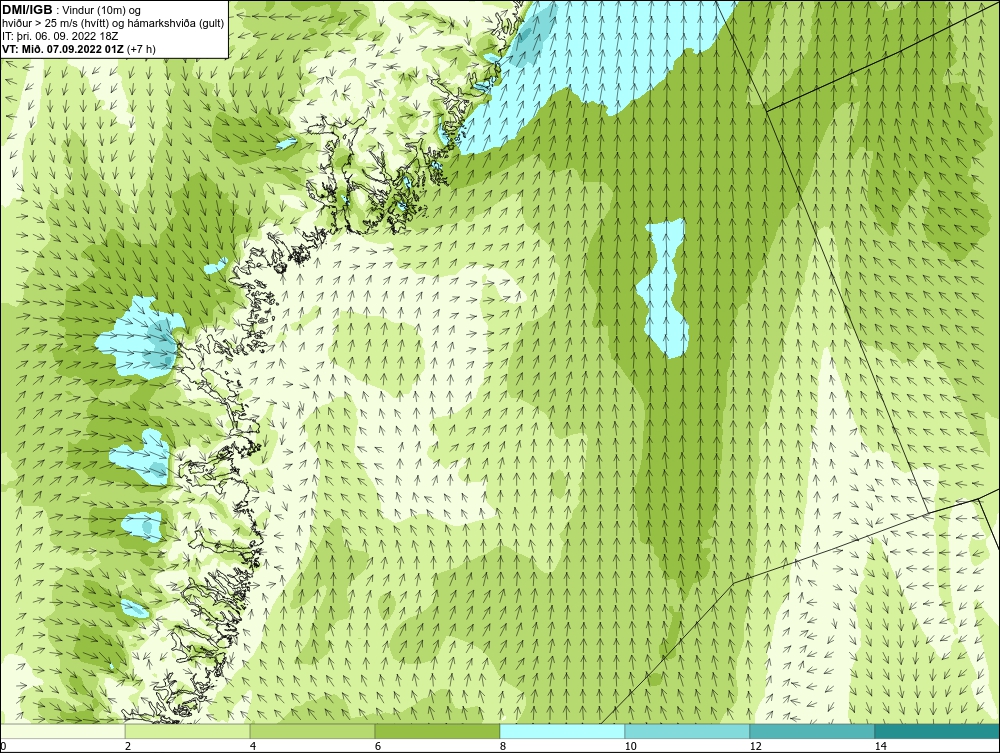Click the legend scale label '14'
This screenshot has height=753, width=1000.
point(881,746)
